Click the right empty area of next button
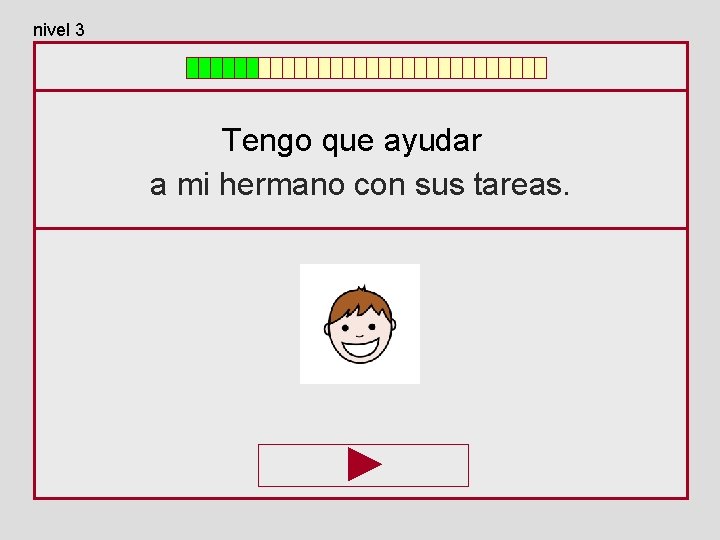 (425, 465)
